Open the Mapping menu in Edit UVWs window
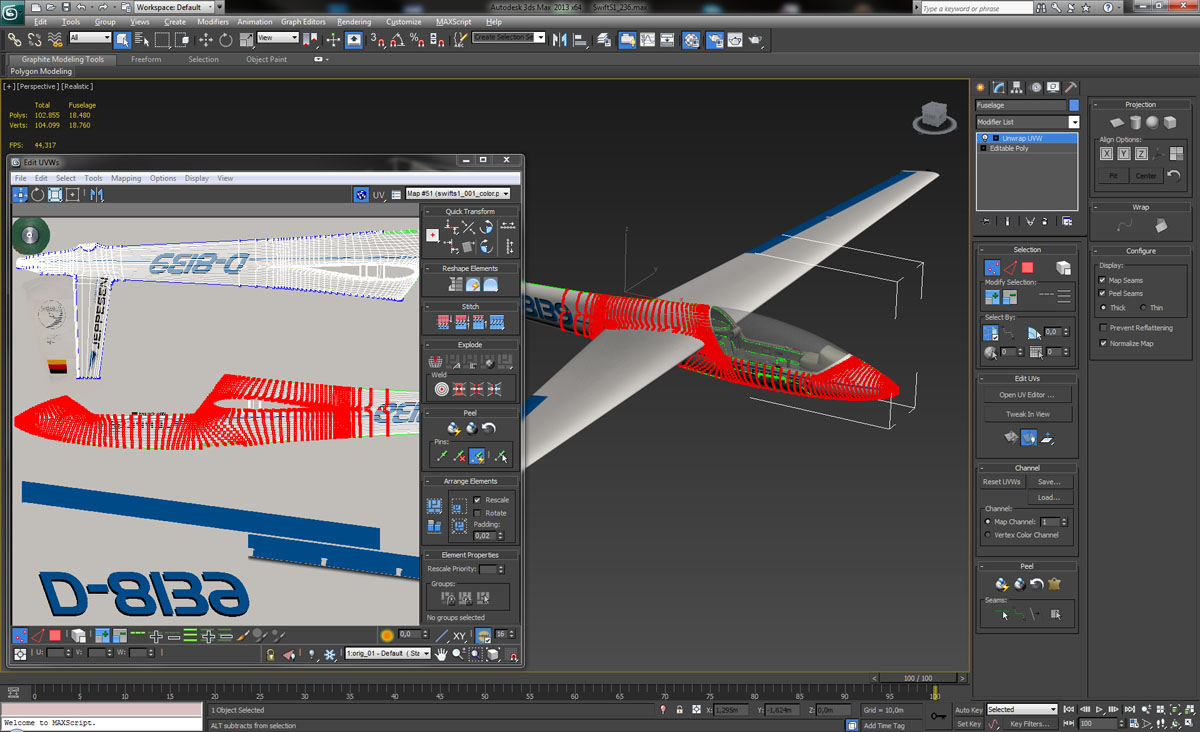1200x732 pixels. point(126,178)
